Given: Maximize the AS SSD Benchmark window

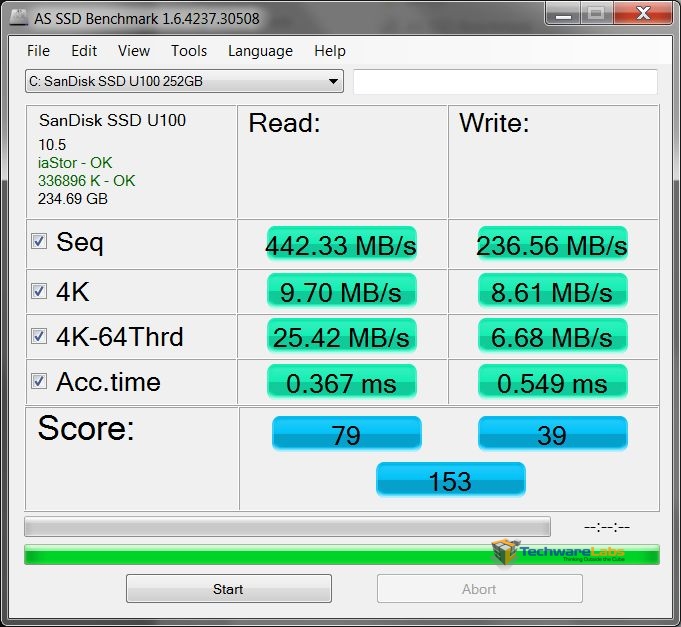Looking at the screenshot, I should [x=596, y=14].
